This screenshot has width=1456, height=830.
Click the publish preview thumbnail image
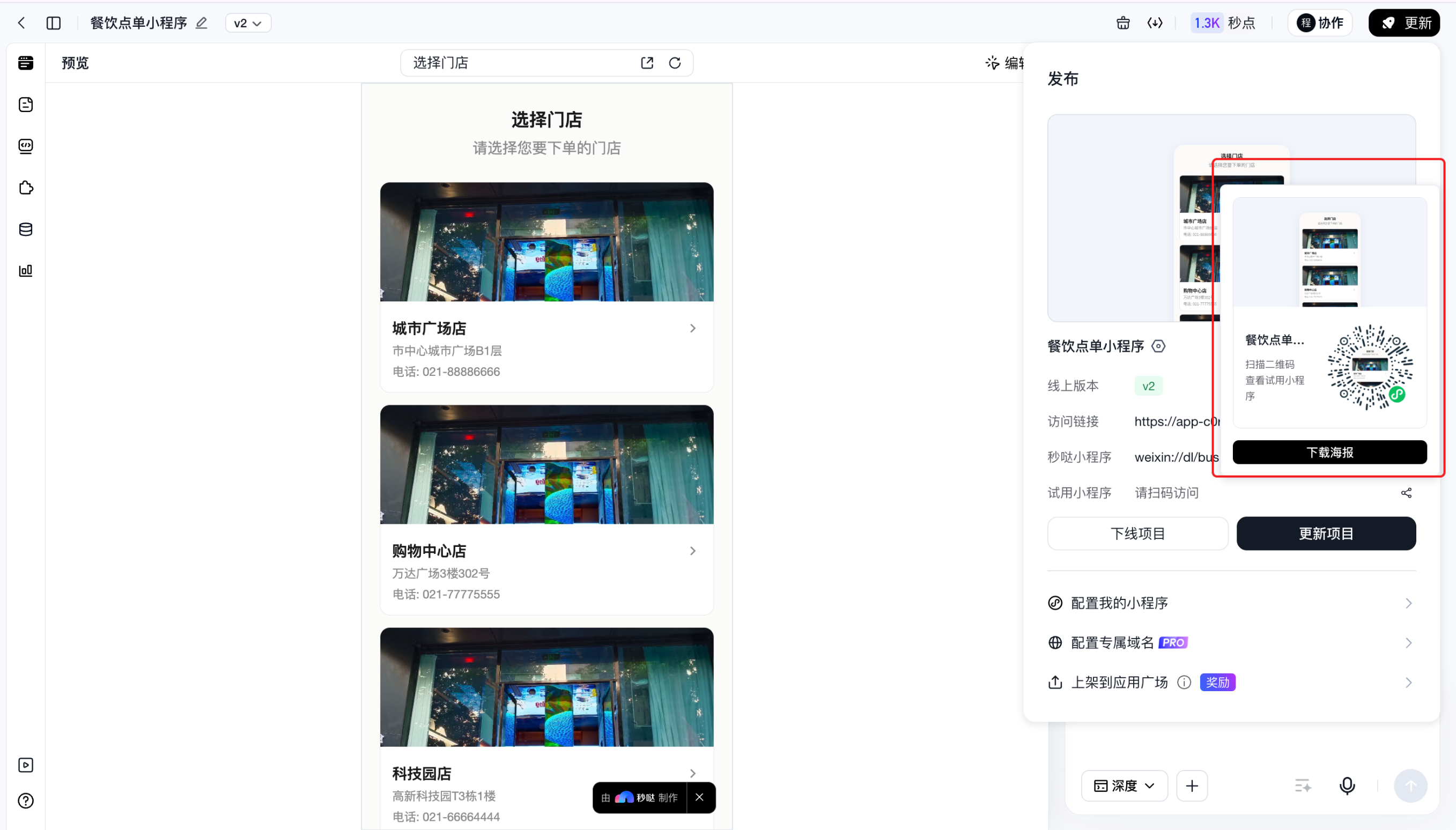[1231, 218]
